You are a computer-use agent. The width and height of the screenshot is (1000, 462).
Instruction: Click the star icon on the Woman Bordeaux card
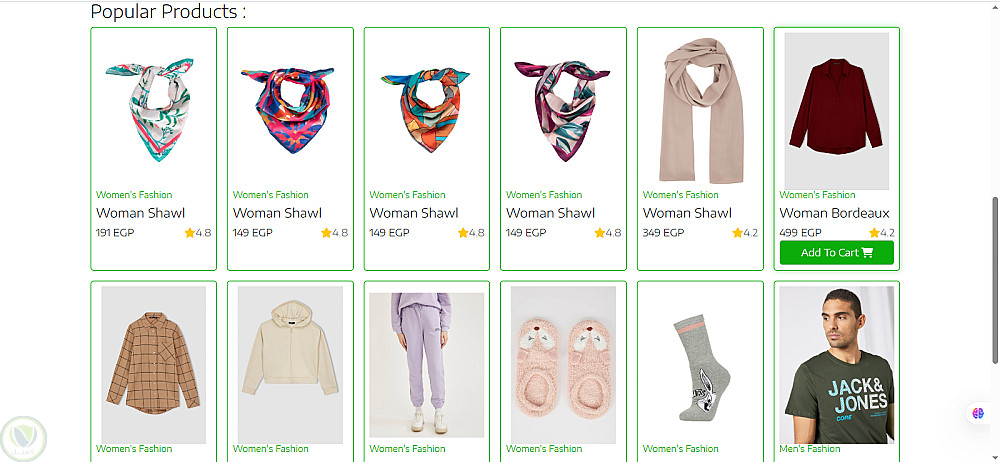(874, 233)
